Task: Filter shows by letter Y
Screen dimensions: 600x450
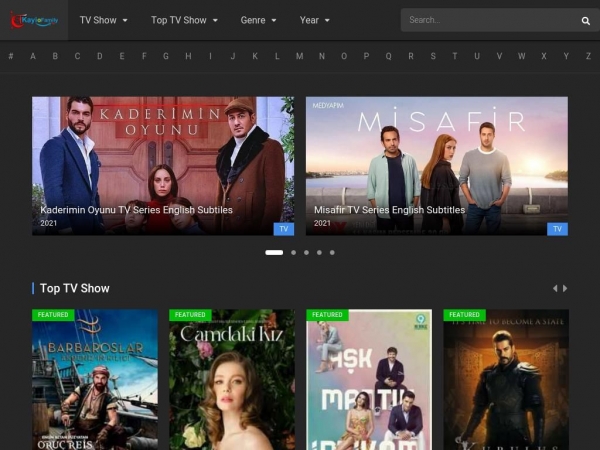Action: 566,56
